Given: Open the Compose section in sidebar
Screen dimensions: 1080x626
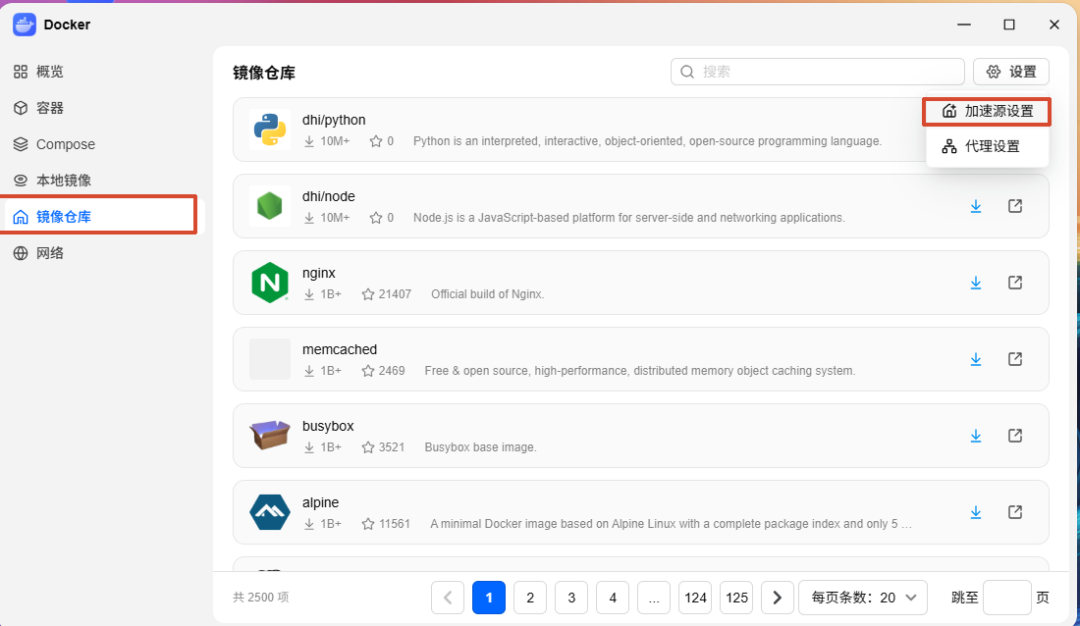Looking at the screenshot, I should click(54, 144).
